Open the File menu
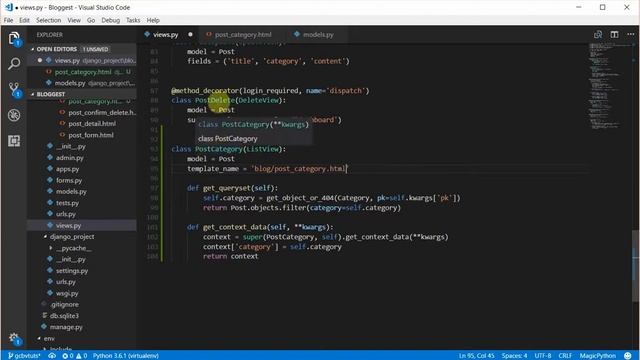 [x=9, y=20]
